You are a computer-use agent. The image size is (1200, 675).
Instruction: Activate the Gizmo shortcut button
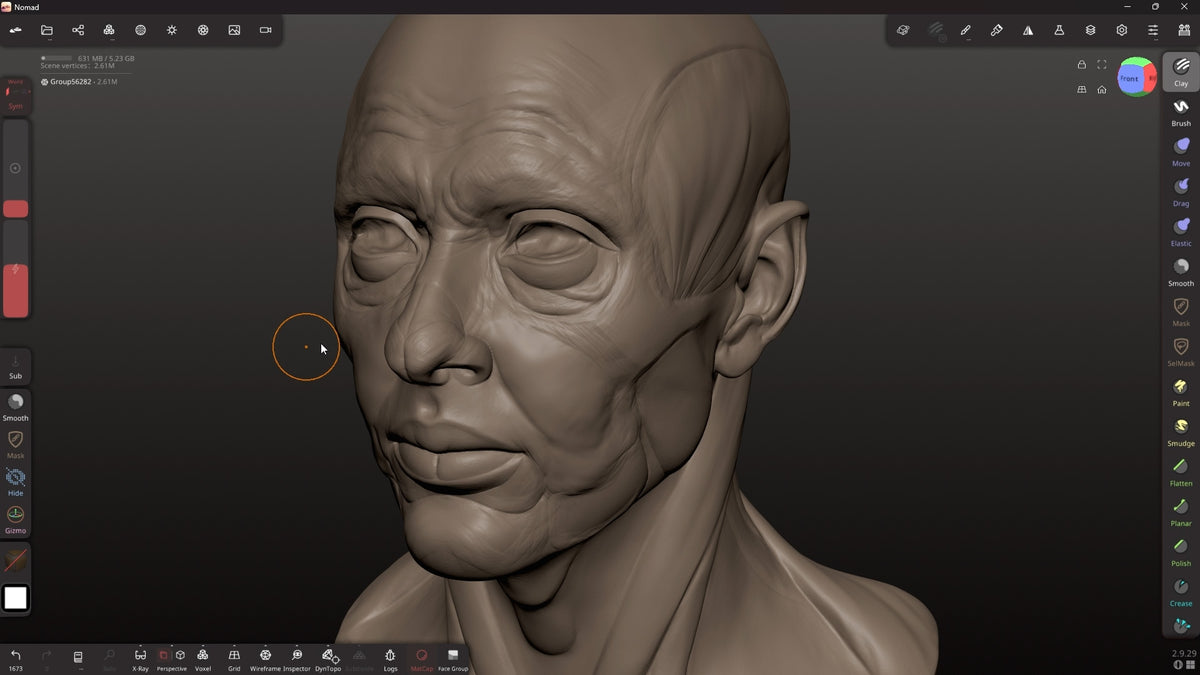click(x=15, y=519)
